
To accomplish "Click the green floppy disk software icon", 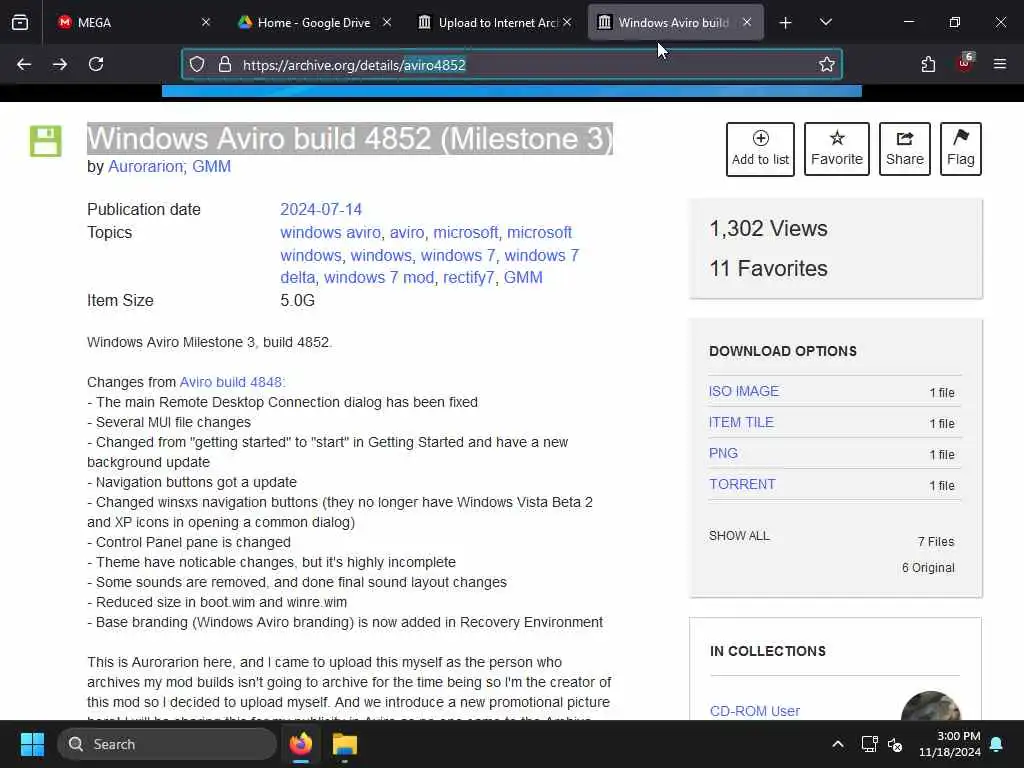I will tap(46, 141).
